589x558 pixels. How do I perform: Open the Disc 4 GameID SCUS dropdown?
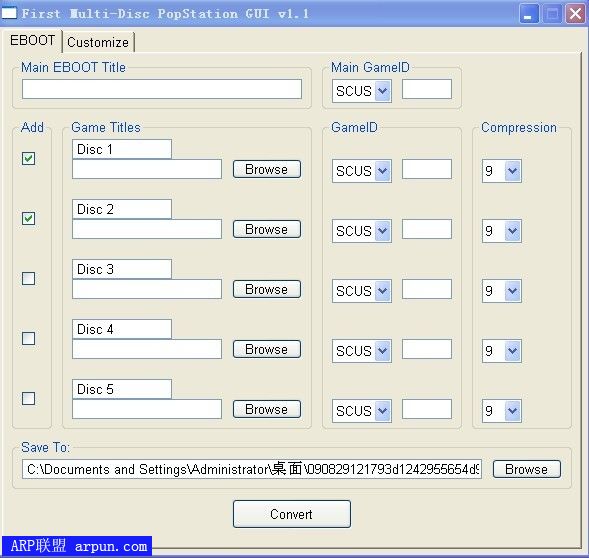click(x=362, y=351)
